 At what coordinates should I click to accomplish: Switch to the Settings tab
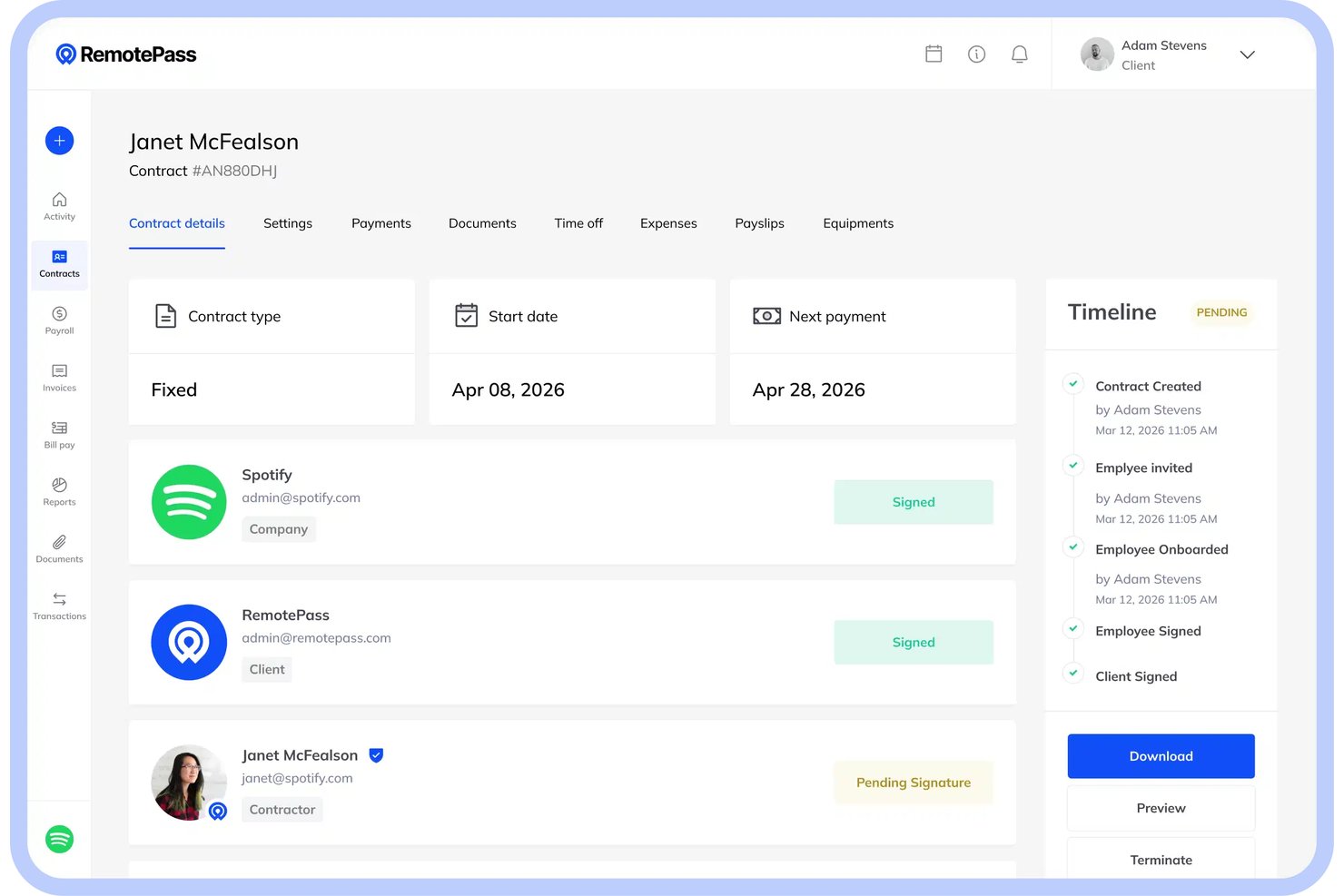288,223
